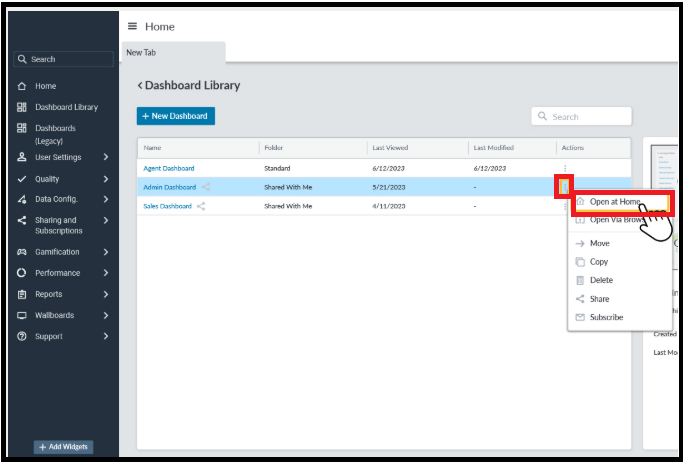
Task: Click the Dashboard Library sidebar icon
Action: tap(22, 107)
